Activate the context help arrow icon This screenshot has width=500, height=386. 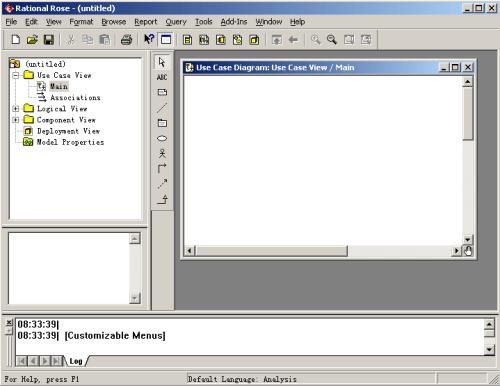[x=149, y=39]
